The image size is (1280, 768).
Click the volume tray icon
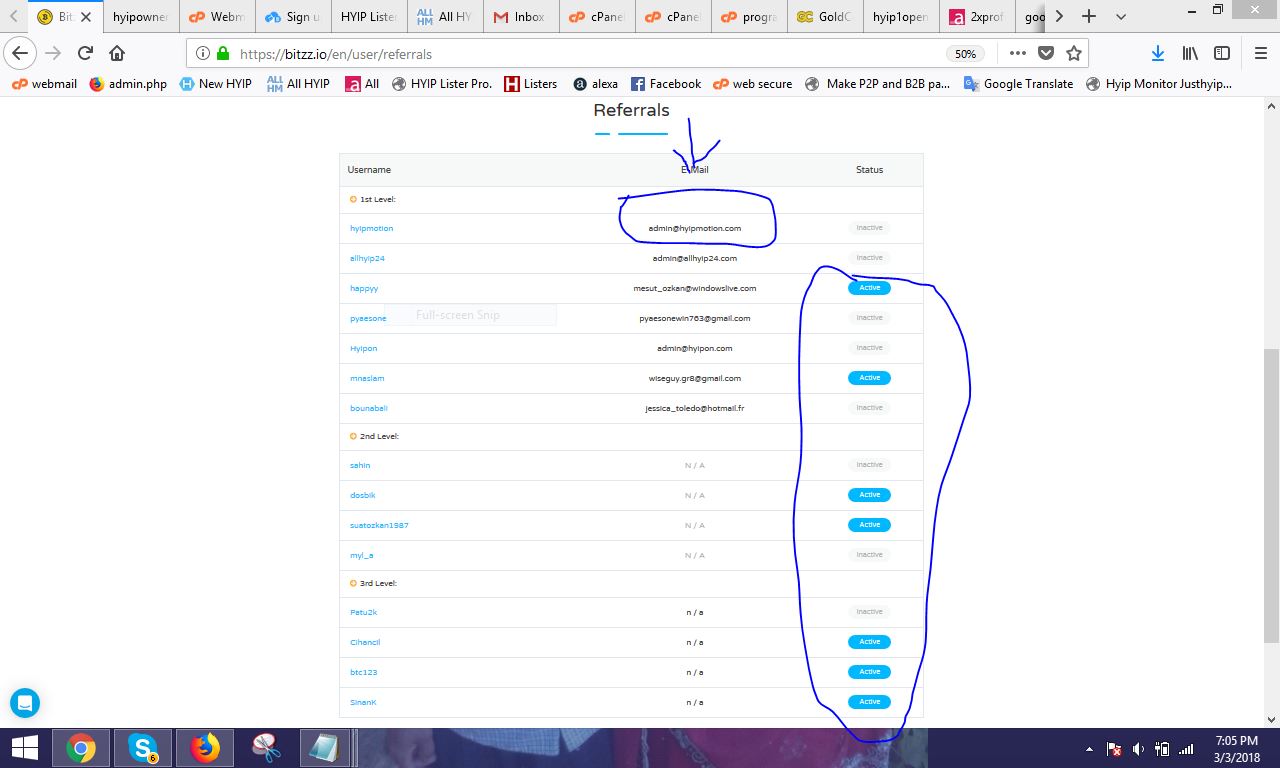tap(1138, 749)
